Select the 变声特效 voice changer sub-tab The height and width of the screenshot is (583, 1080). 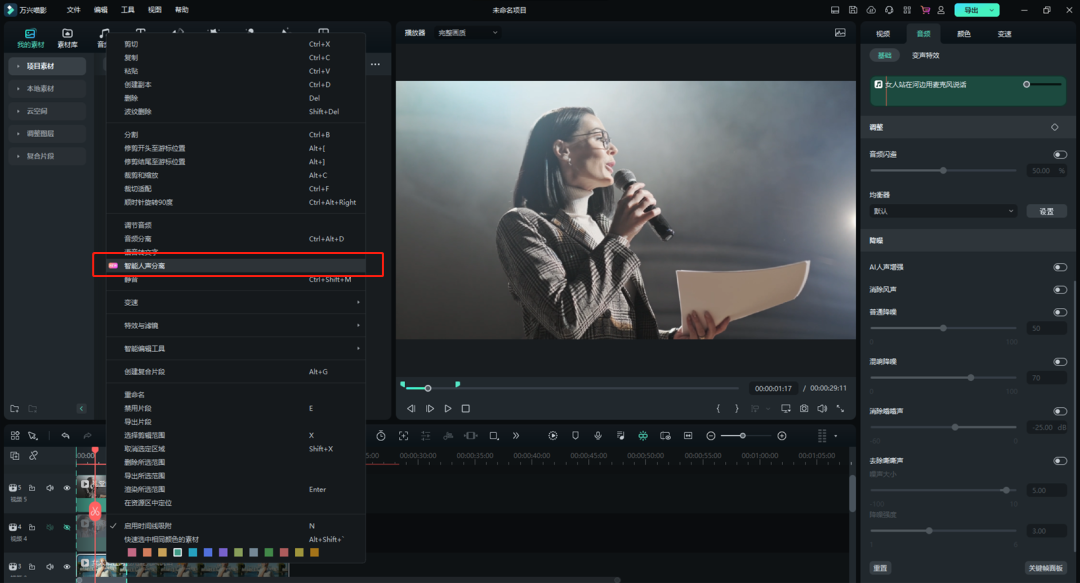coord(926,55)
